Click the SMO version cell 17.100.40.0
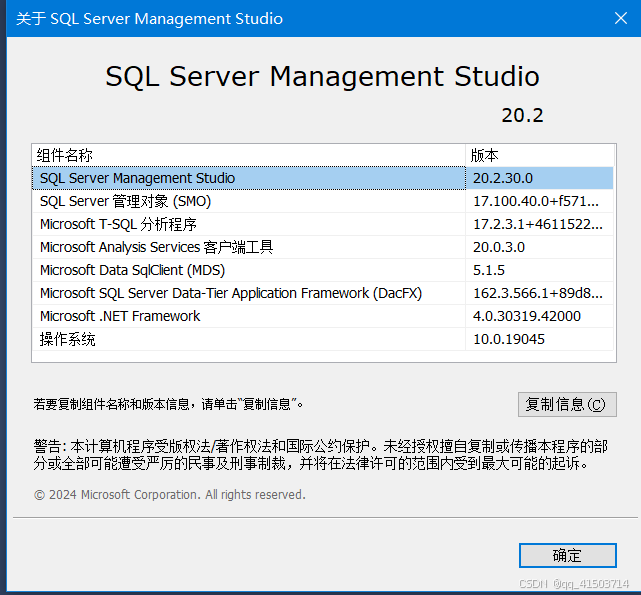Viewport: 641px width, 595px height. [536, 201]
